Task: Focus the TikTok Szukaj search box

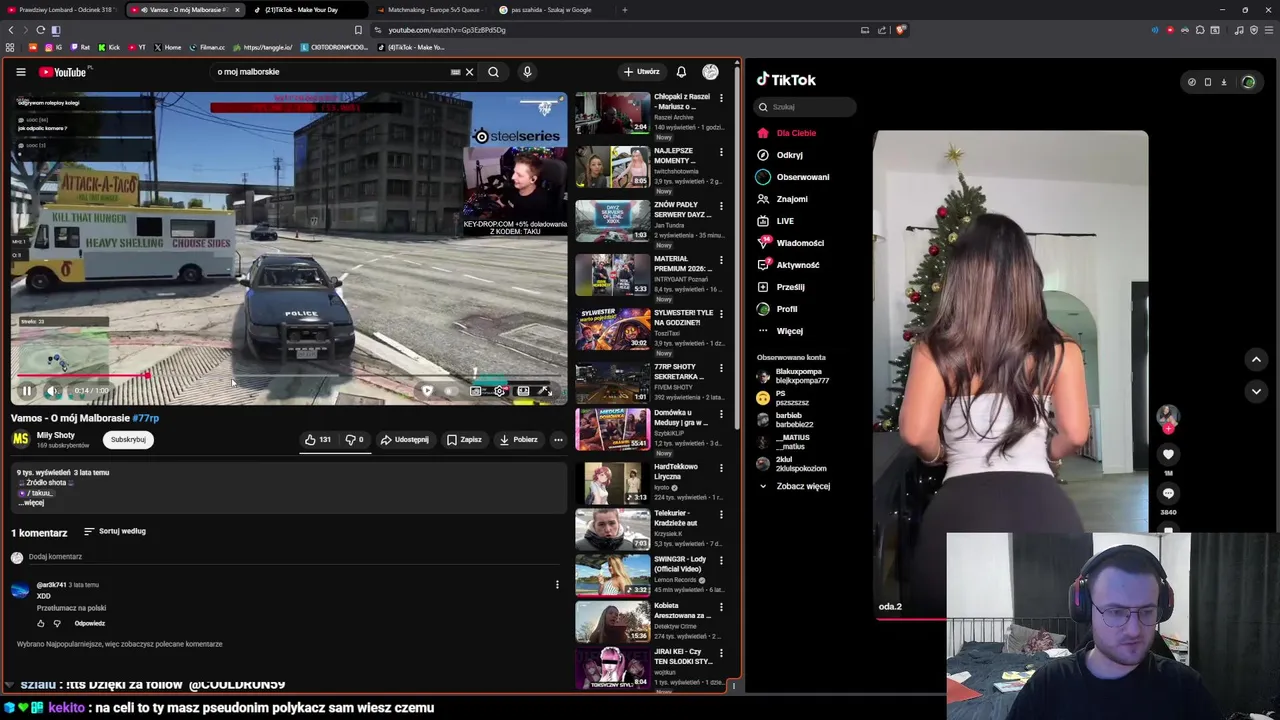Action: [x=806, y=107]
